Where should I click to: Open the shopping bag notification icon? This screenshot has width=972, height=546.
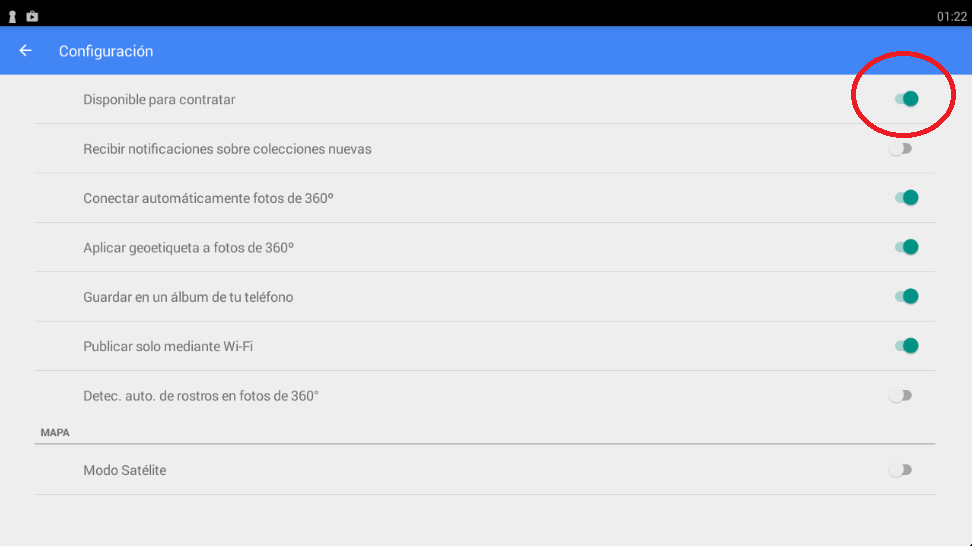[32, 16]
